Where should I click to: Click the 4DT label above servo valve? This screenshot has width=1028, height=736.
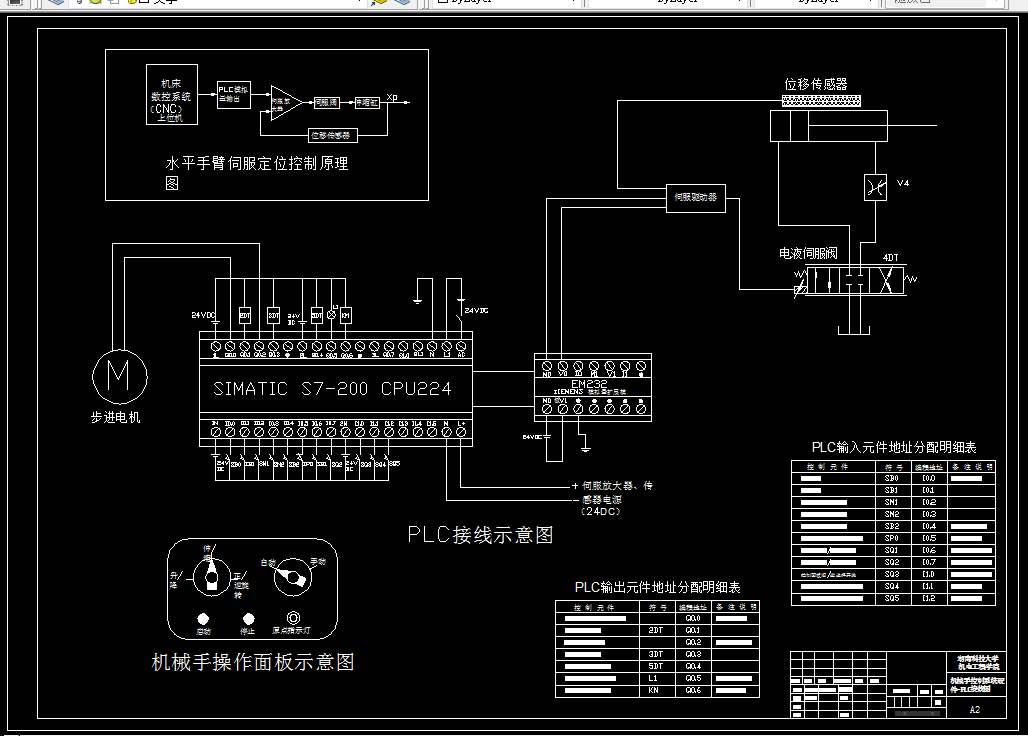890,258
